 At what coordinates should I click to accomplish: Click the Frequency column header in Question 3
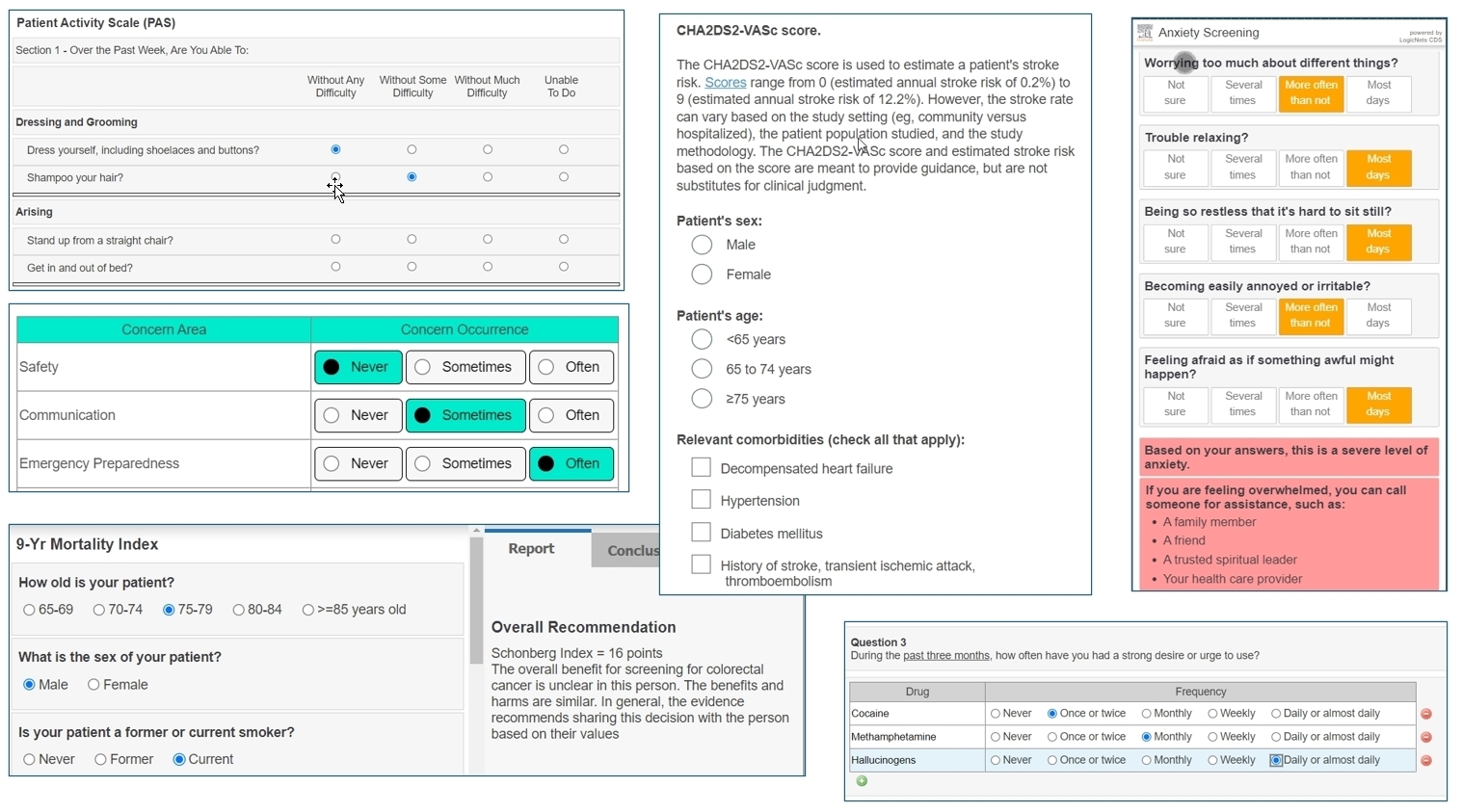[1200, 692]
